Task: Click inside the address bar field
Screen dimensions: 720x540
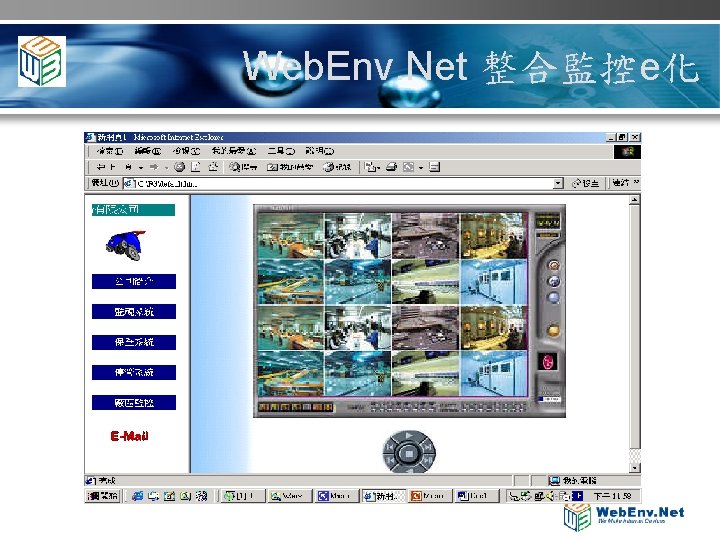Action: point(339,184)
